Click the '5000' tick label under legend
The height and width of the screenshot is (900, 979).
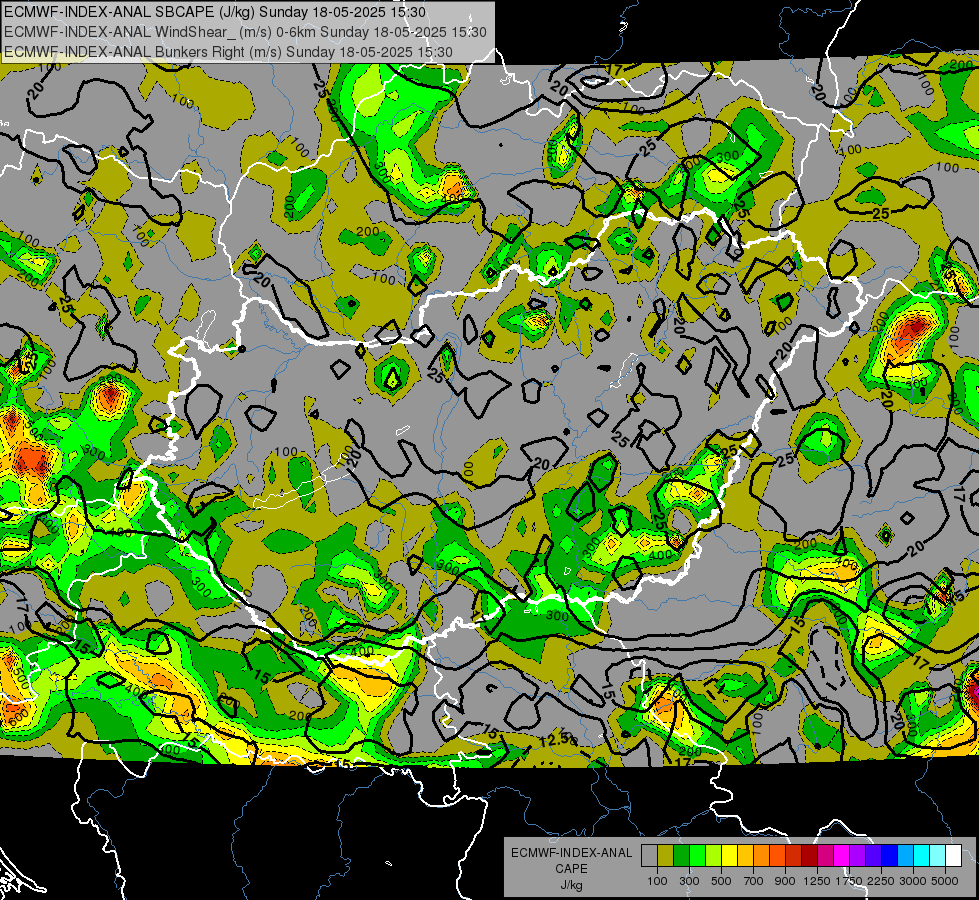(945, 881)
